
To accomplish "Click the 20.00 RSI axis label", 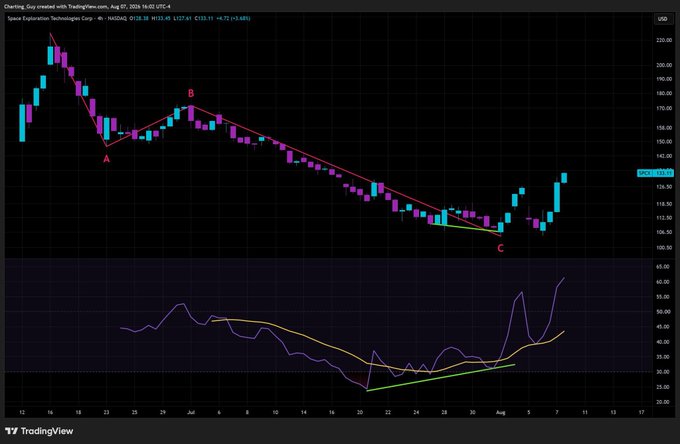I will tap(665, 402).
